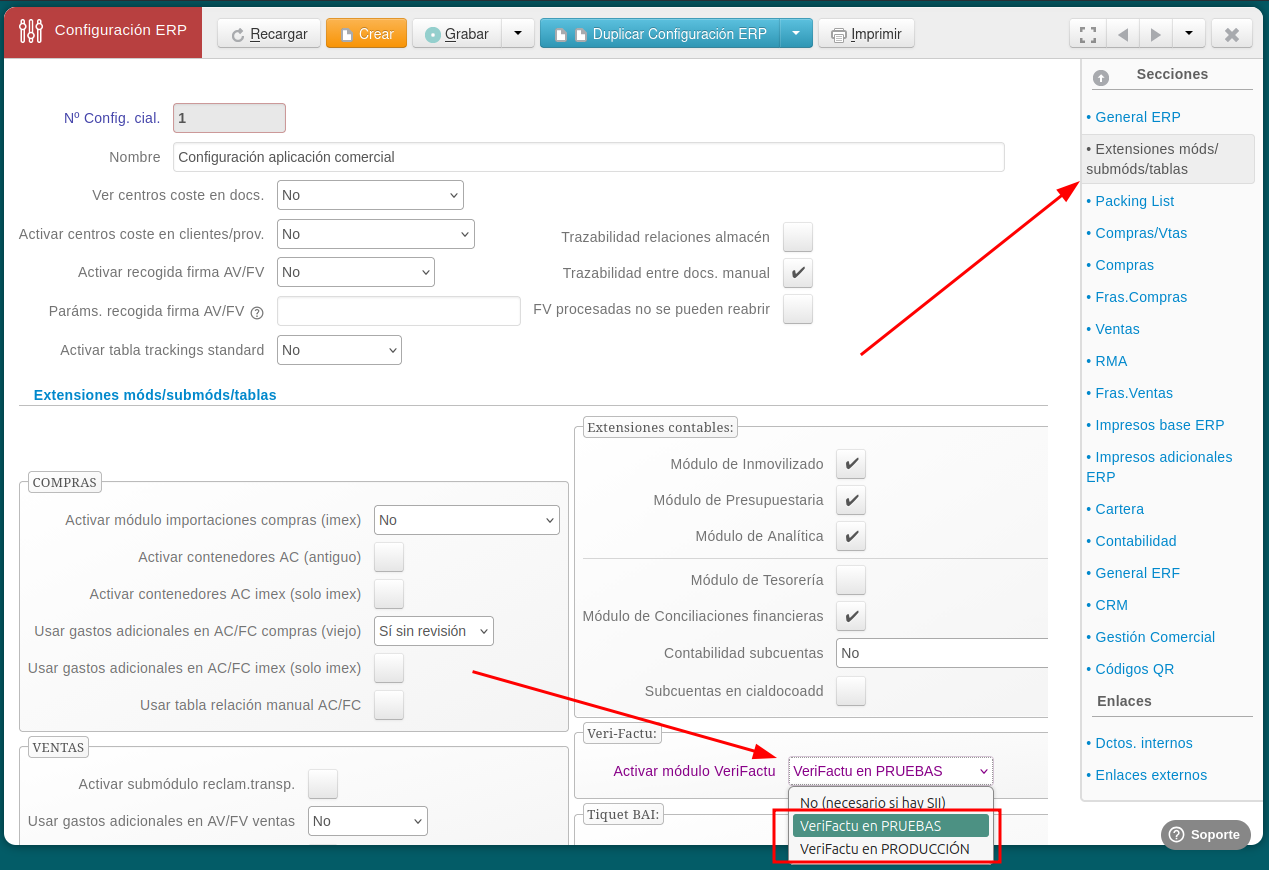Choose No (necesario si hay SII) option
The width and height of the screenshot is (1269, 870).
[x=872, y=802]
